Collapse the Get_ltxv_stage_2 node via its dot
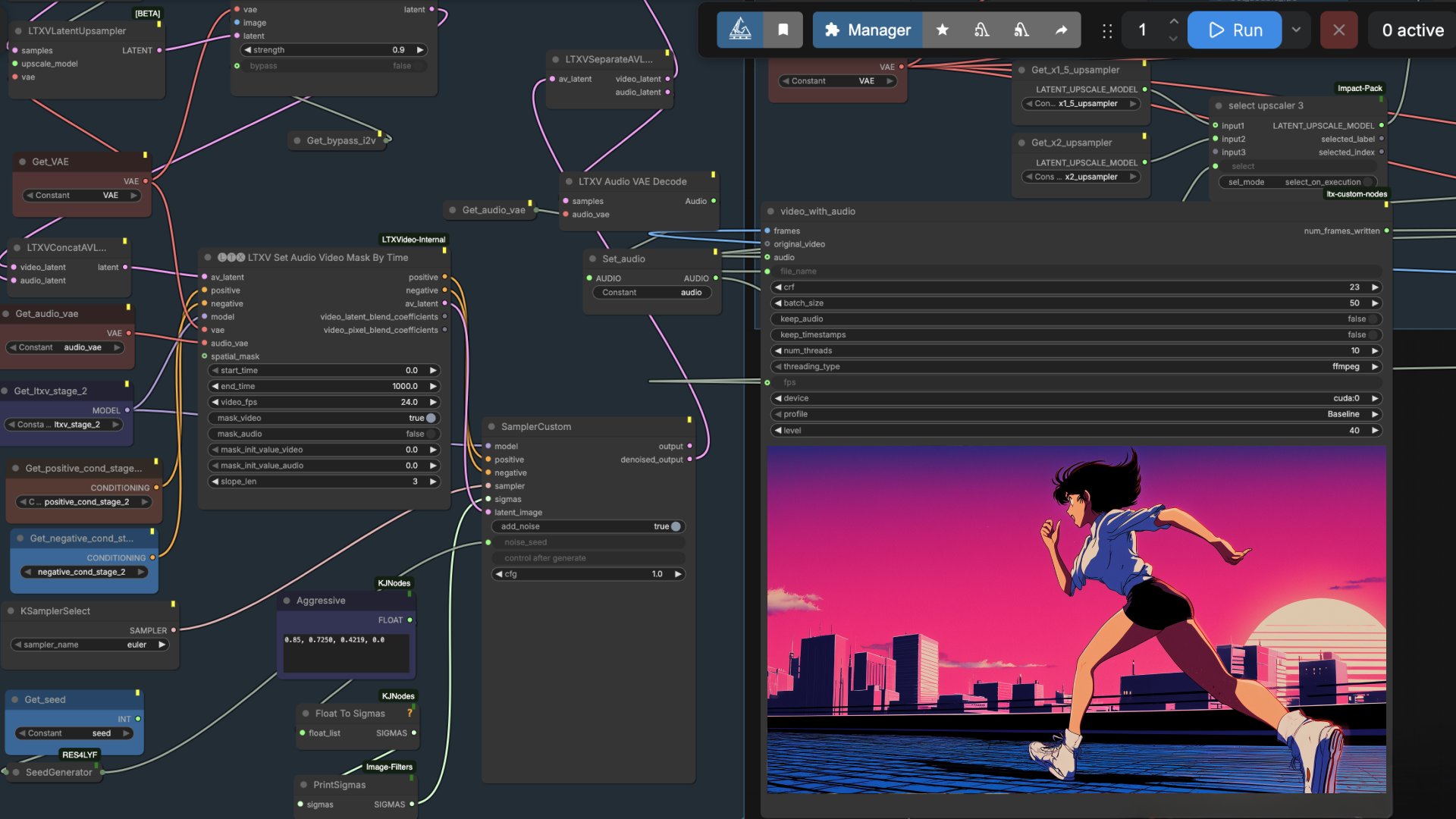This screenshot has height=819, width=1456. 5,391
